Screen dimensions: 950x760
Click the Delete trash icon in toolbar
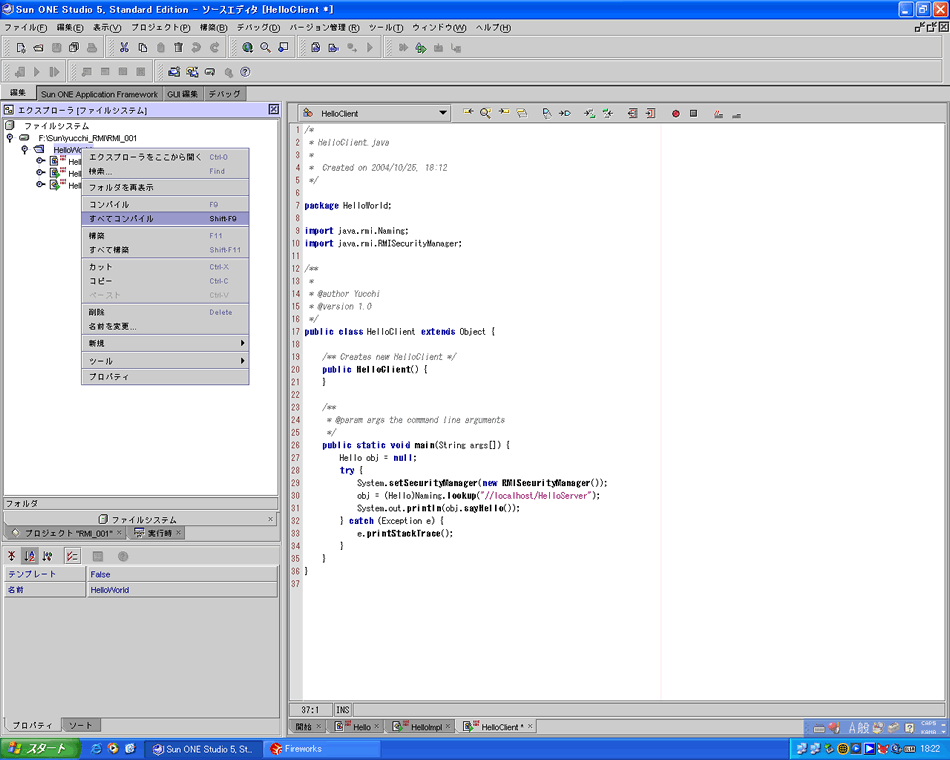point(178,47)
